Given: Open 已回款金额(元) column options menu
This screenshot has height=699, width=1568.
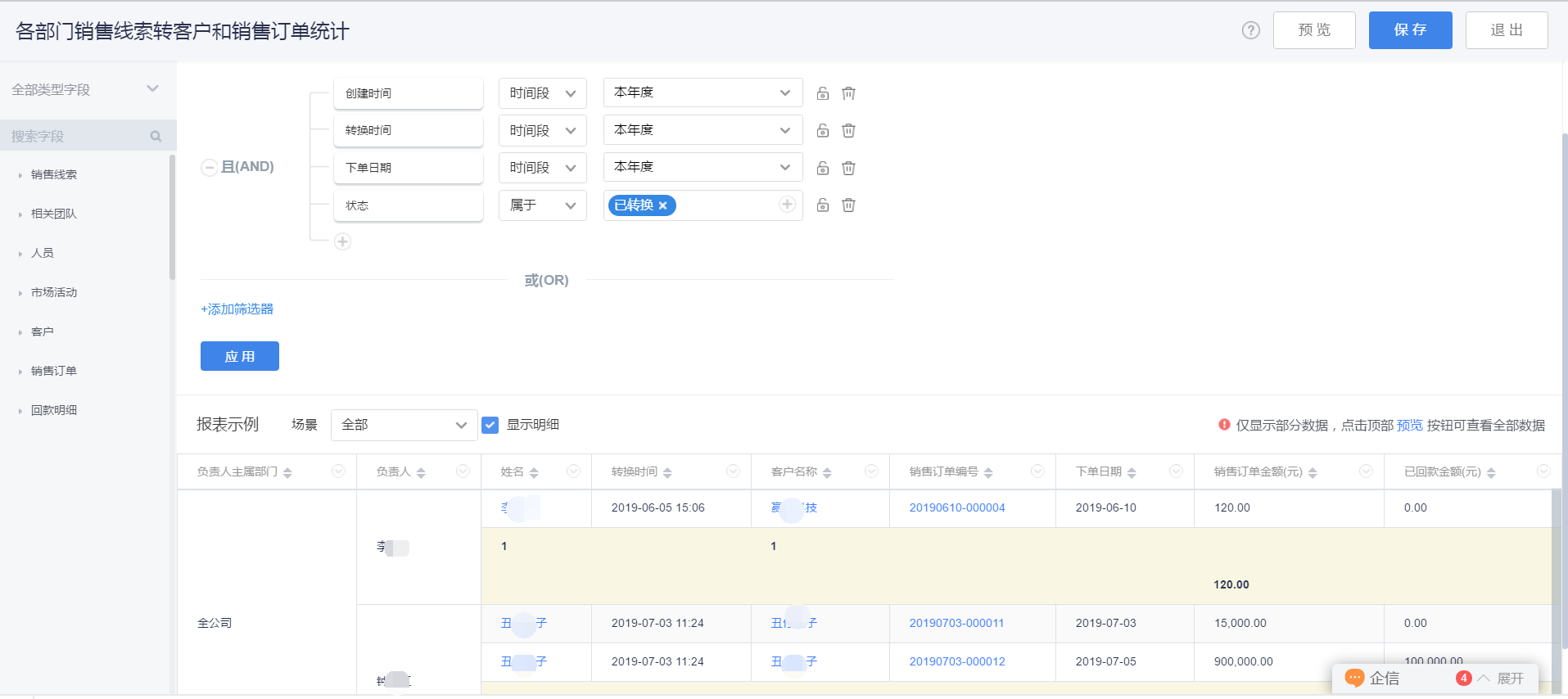Looking at the screenshot, I should (x=1543, y=471).
